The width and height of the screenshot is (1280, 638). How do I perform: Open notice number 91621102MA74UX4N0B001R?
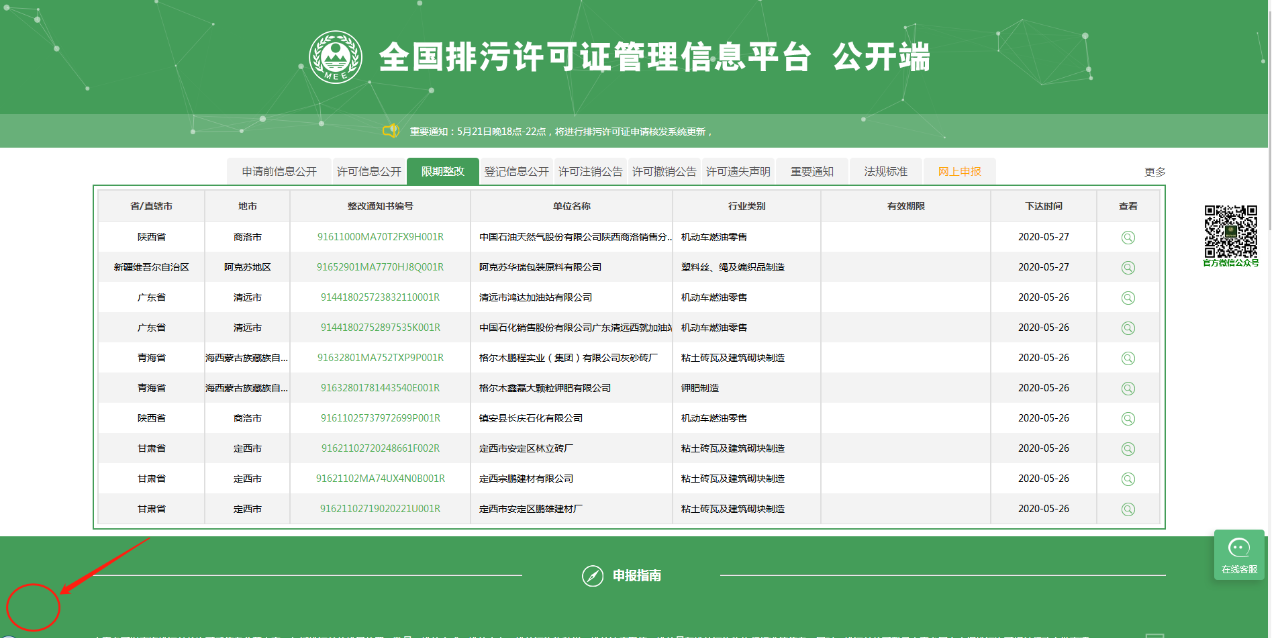[380, 479]
